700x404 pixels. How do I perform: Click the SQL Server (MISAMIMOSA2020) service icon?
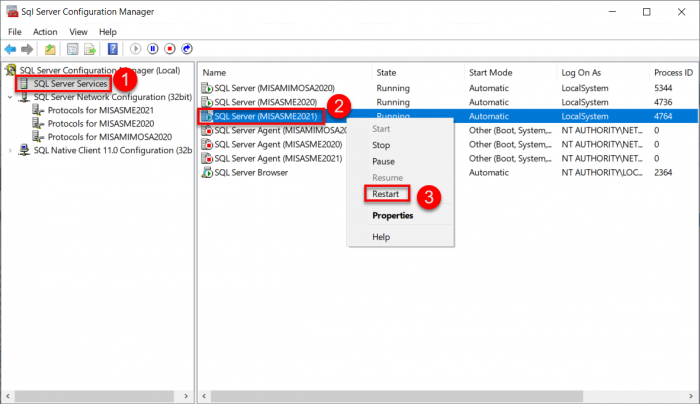pos(207,88)
